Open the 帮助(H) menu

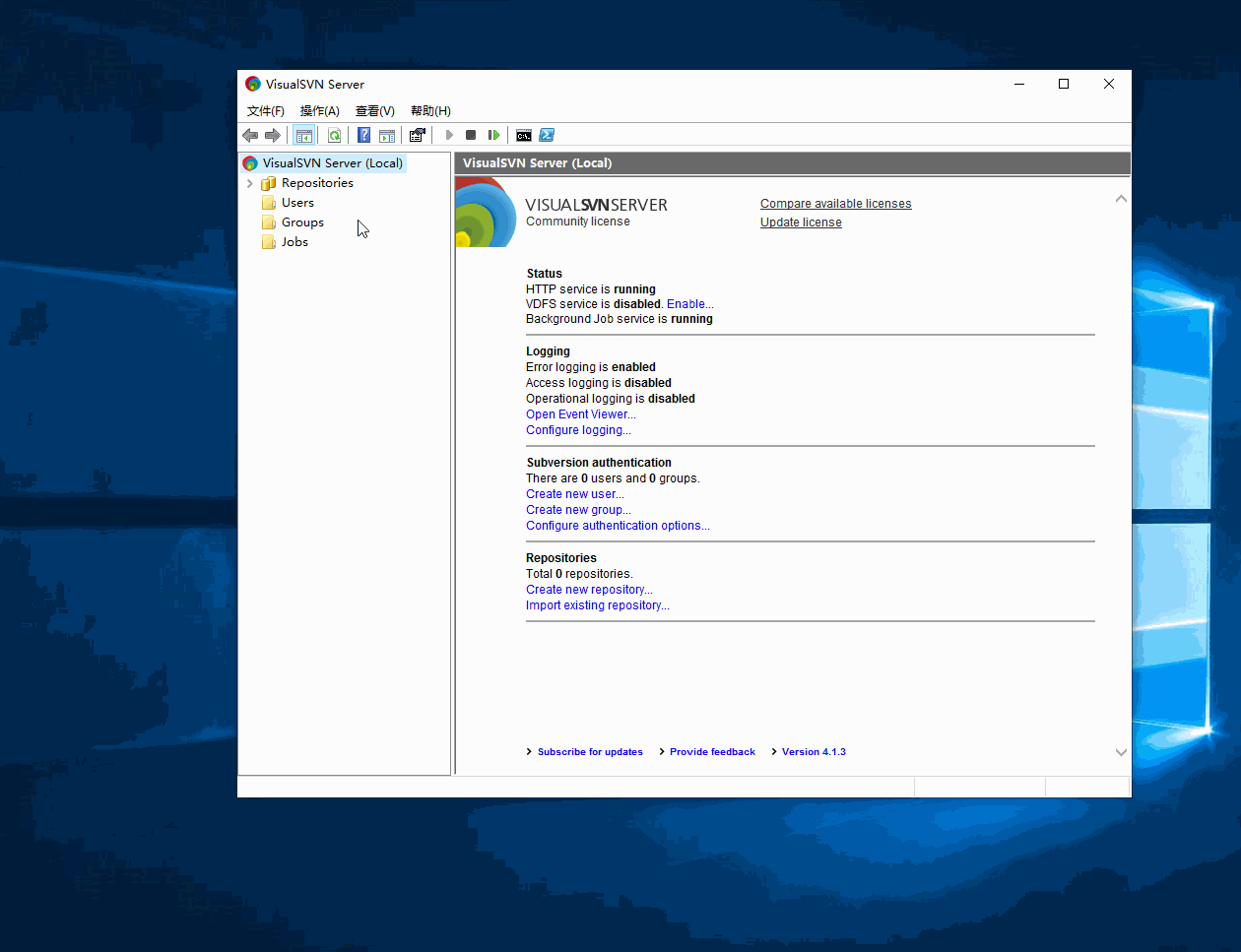tap(430, 110)
